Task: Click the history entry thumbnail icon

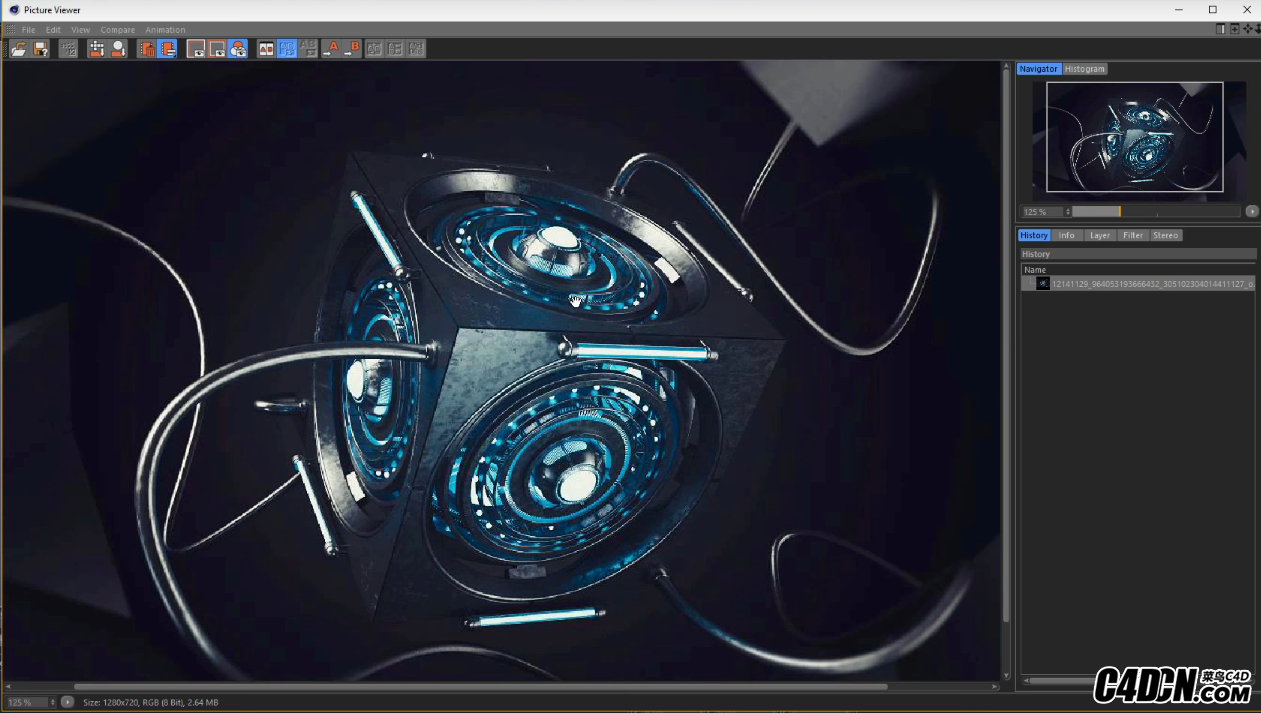Action: pos(1043,284)
